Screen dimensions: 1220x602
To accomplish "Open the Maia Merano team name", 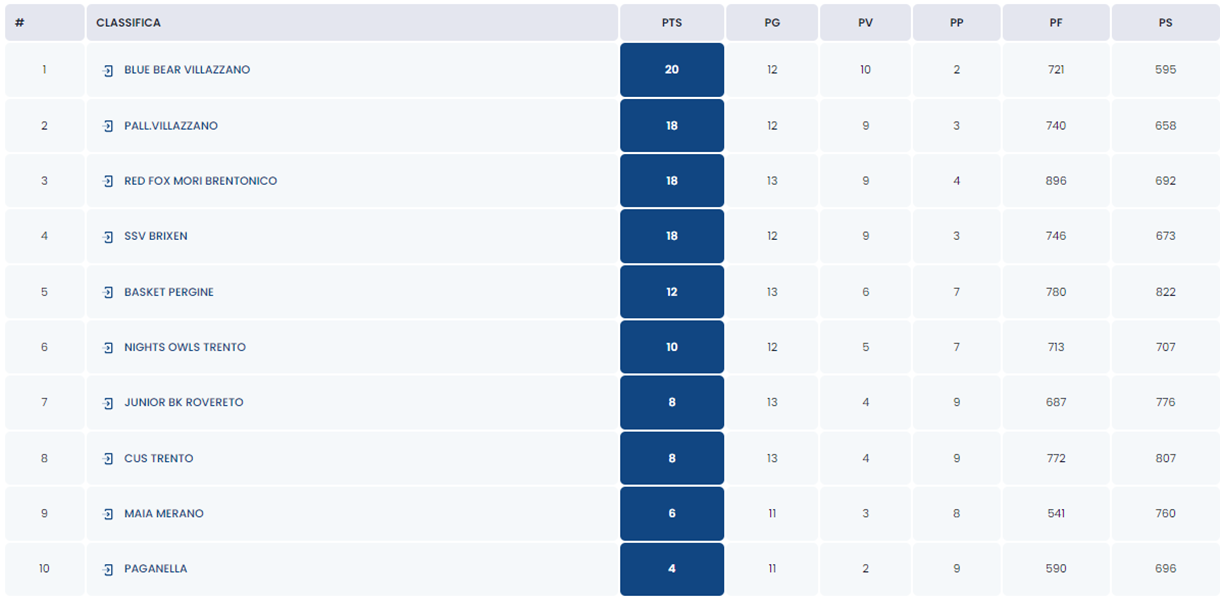I will 164,514.
